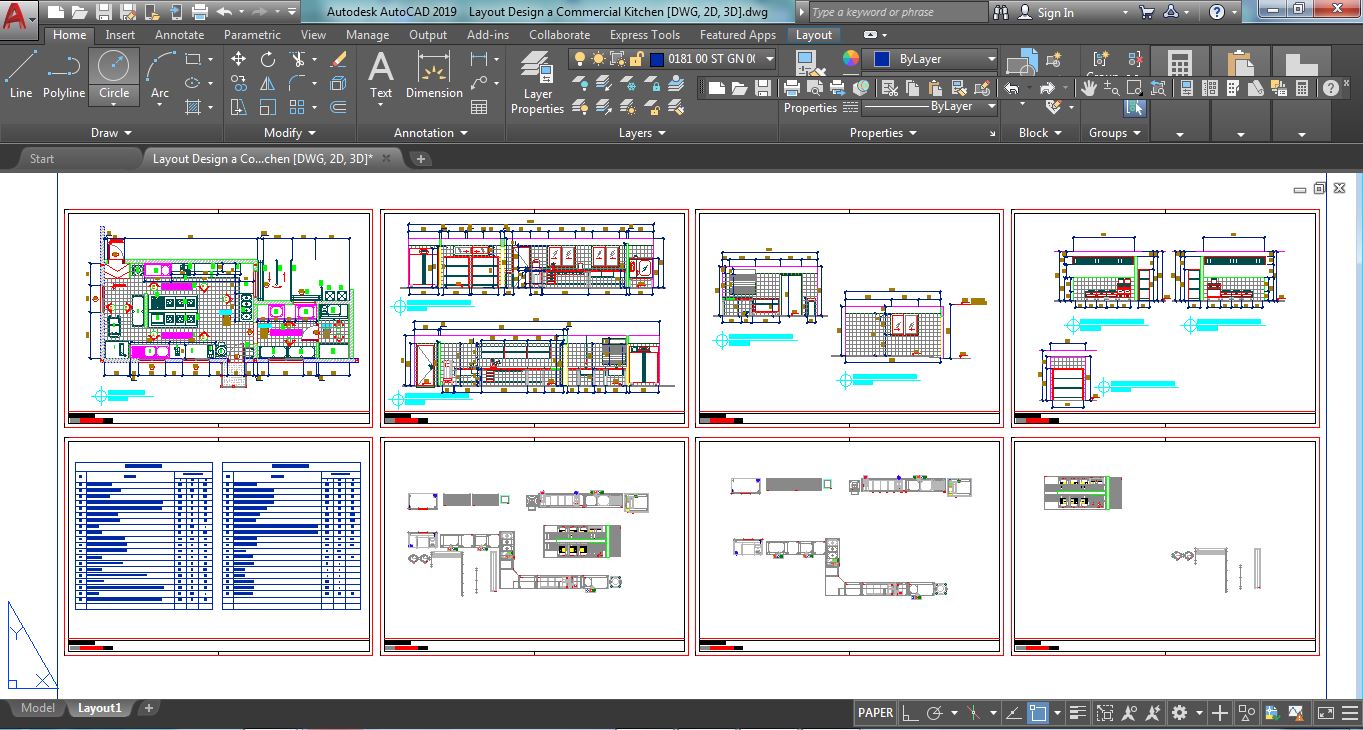Toggle Object Snap Tracking in status bar

[1012, 713]
